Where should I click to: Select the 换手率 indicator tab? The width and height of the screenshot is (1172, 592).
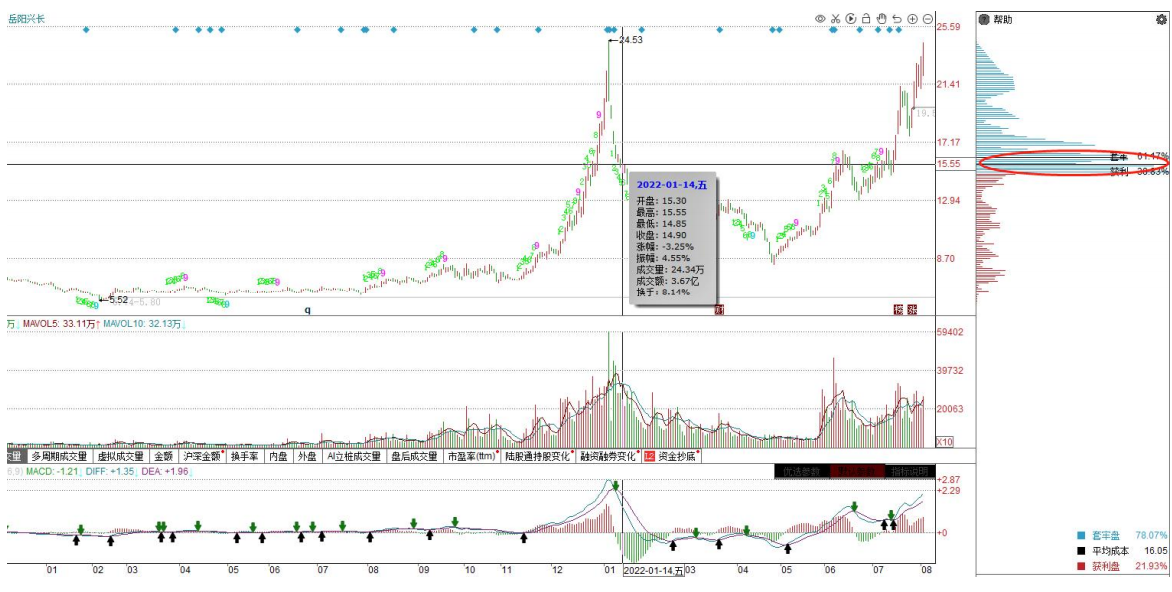point(245,457)
